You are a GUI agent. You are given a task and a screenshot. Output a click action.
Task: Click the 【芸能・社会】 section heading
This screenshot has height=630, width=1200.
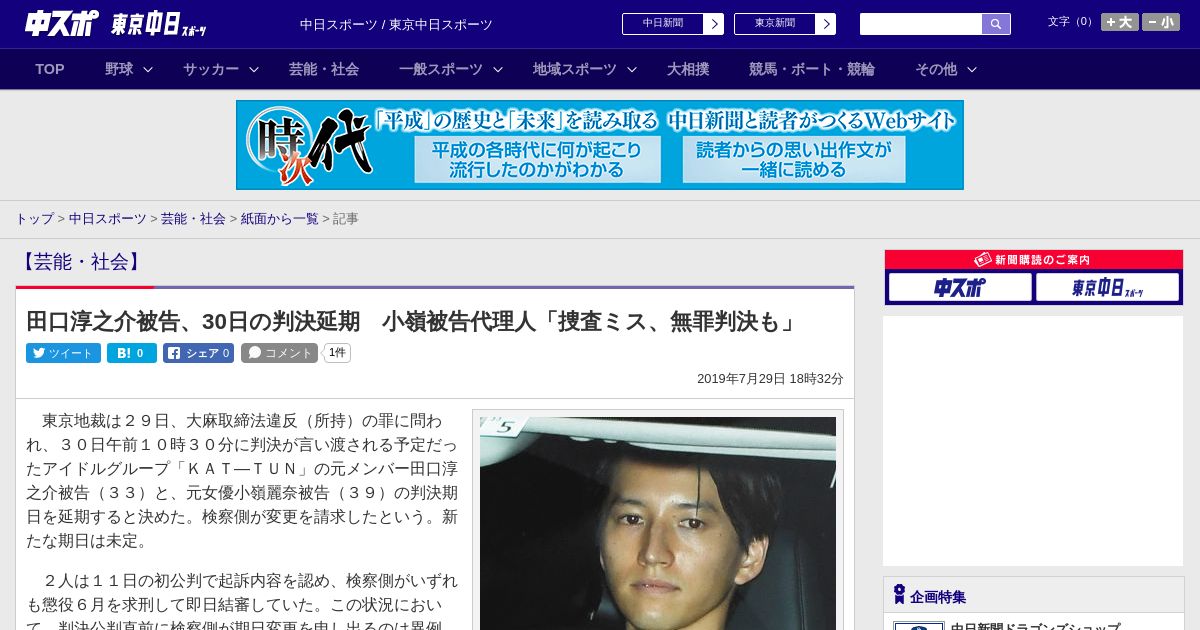click(81, 262)
